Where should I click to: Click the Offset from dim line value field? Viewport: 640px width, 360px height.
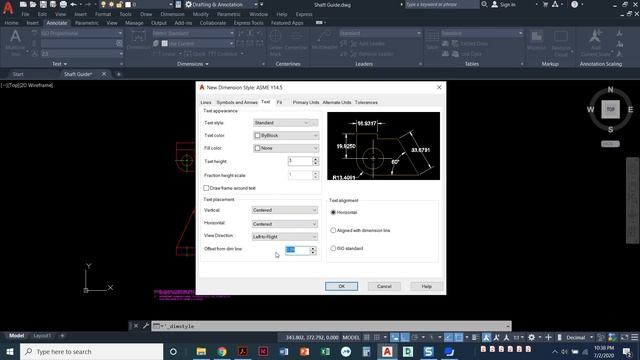[x=297, y=250]
